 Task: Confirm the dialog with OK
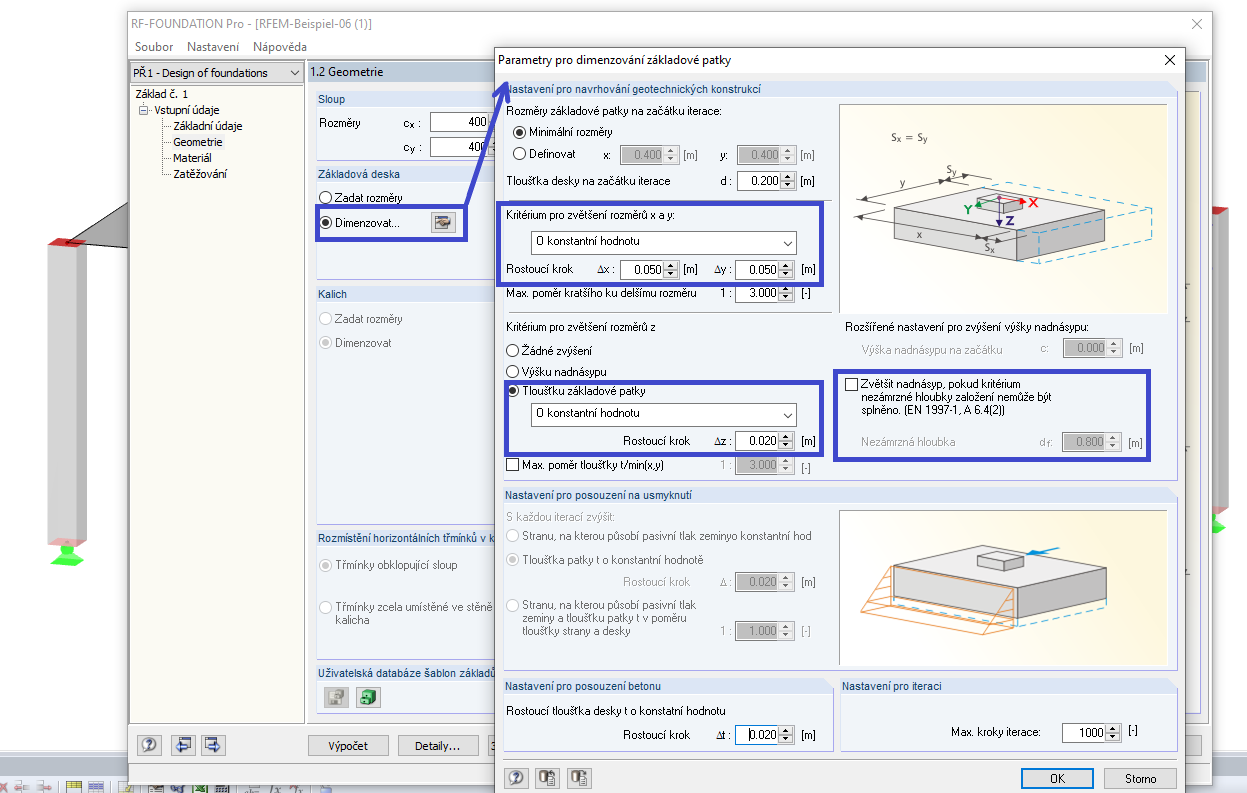[x=1057, y=778]
